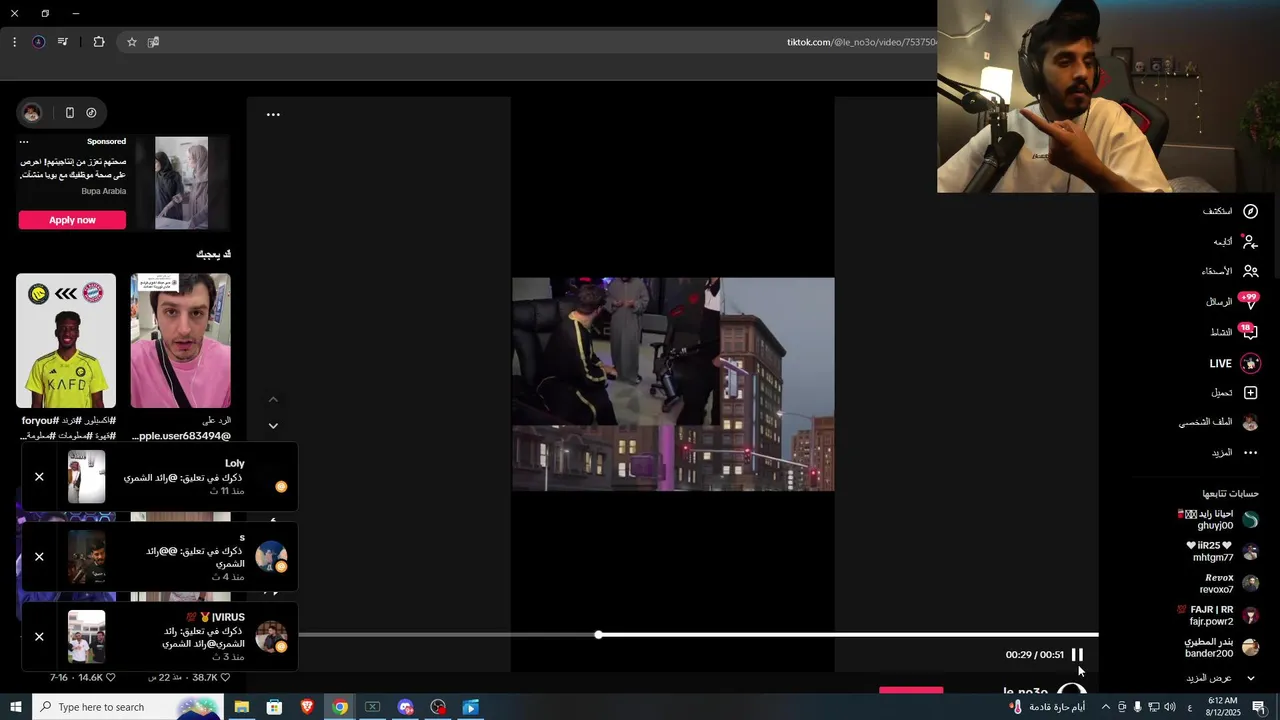This screenshot has width=1280, height=720.
Task: Go to next video with down chevron
Action: (x=273, y=426)
